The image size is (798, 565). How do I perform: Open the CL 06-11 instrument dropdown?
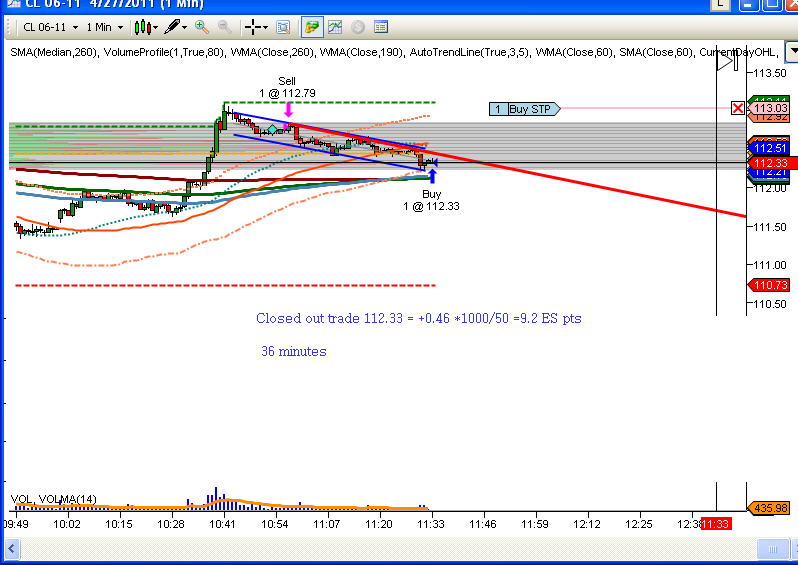51,27
